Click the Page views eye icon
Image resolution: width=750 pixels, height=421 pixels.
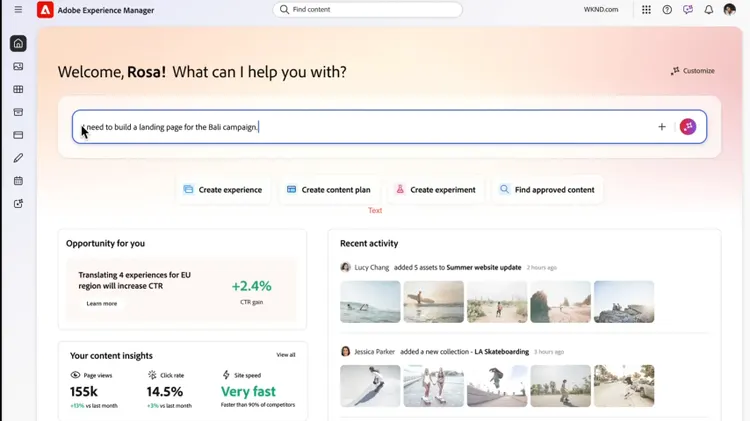click(75, 375)
